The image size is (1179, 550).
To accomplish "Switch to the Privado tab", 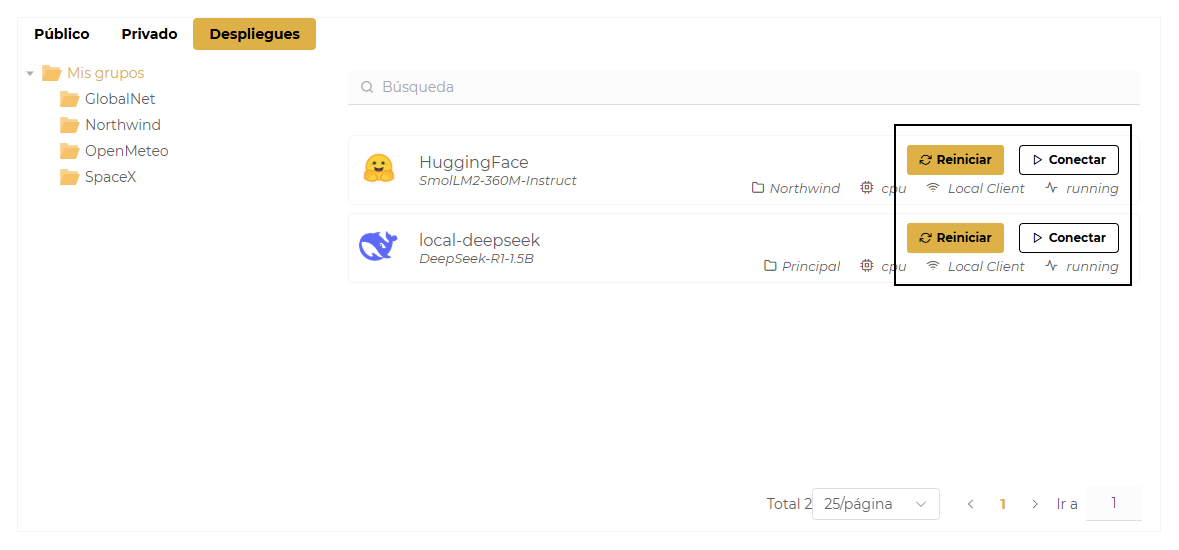I will [x=149, y=34].
